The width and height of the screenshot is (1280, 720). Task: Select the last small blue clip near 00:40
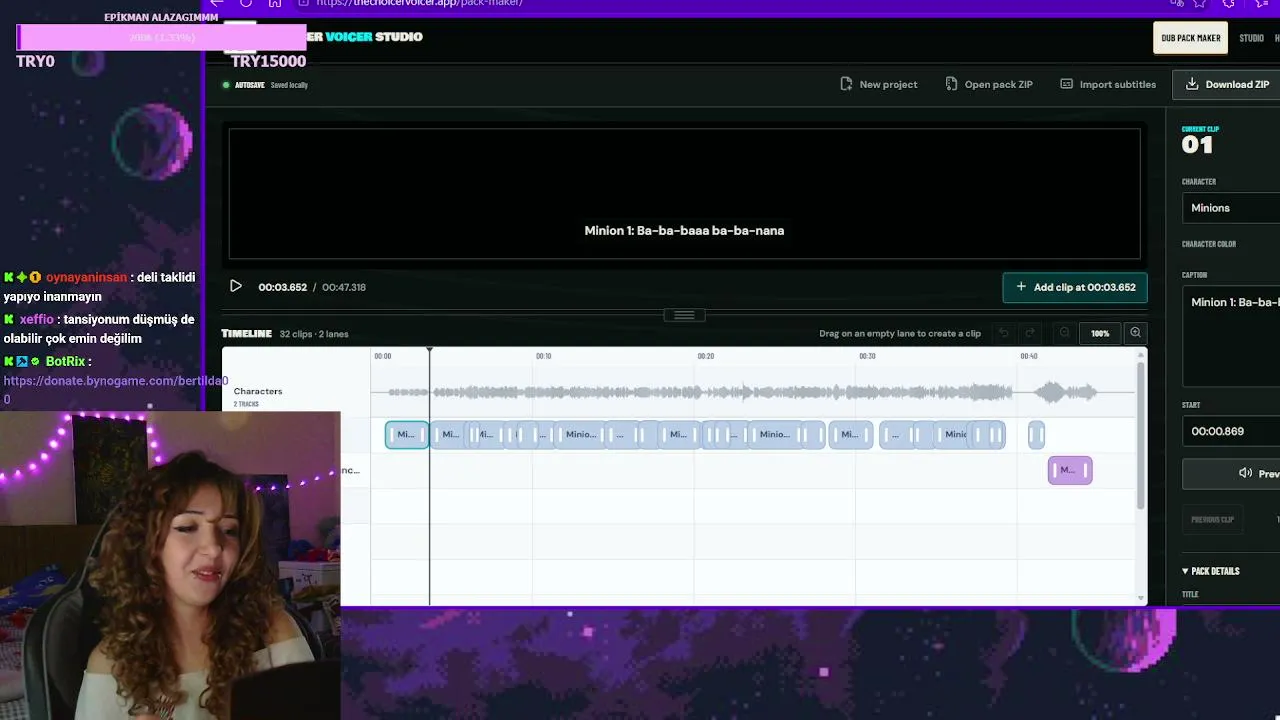1036,434
